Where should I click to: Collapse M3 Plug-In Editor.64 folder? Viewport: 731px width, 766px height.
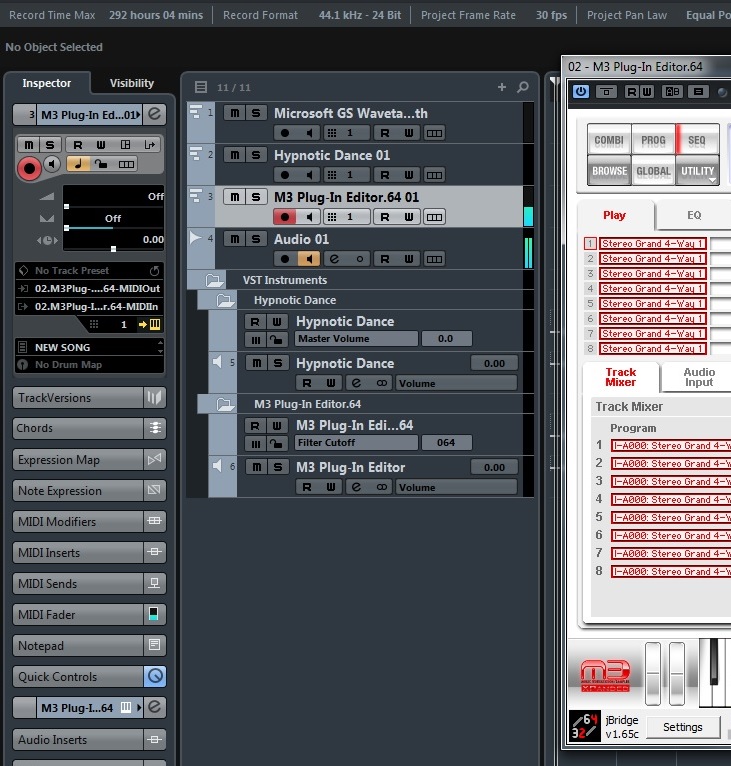225,404
